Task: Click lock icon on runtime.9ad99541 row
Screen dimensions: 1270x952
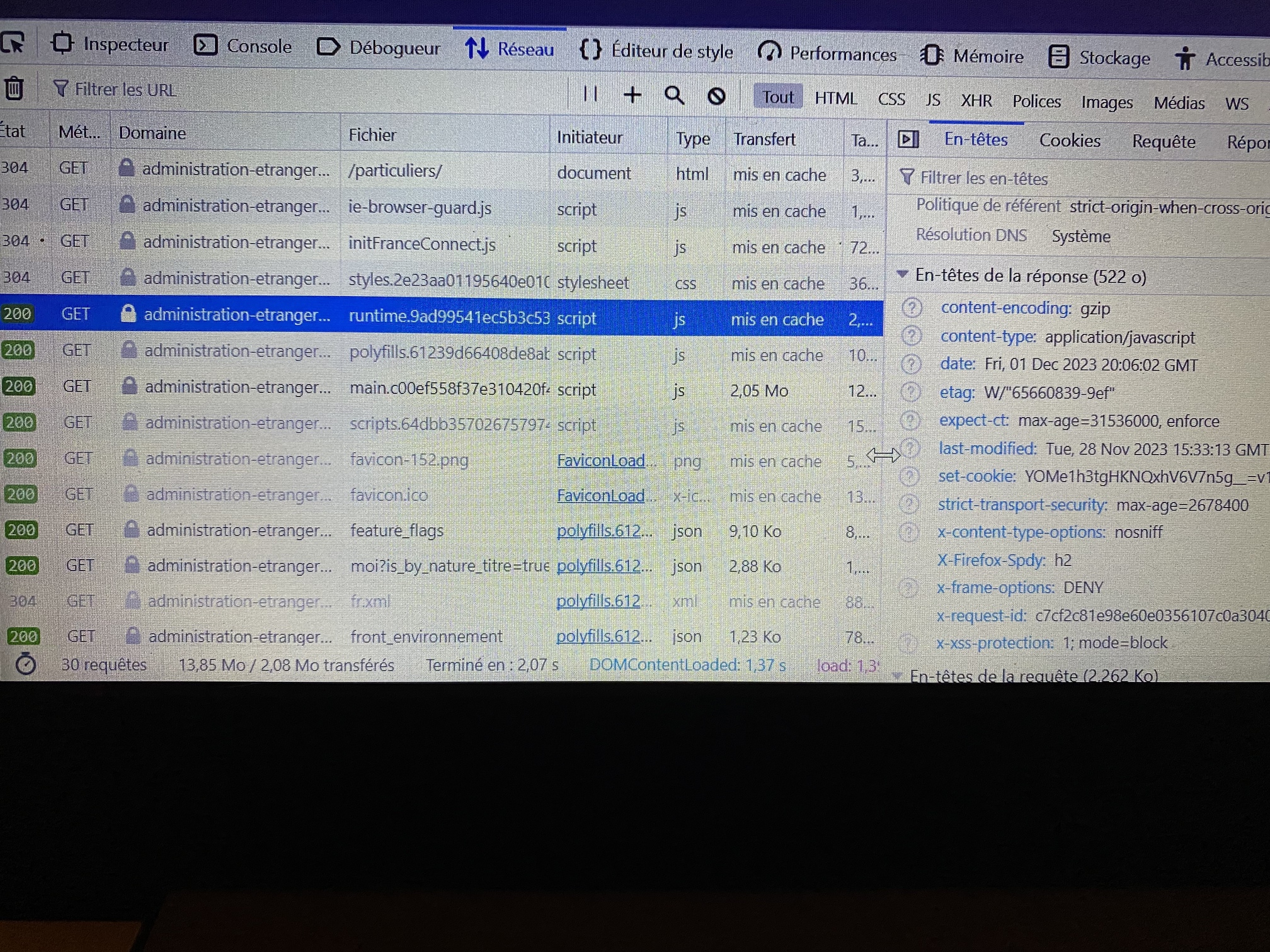Action: (x=128, y=314)
